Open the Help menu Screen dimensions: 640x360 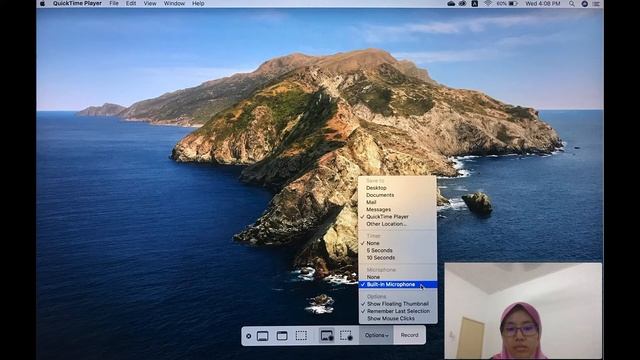pyautogui.click(x=198, y=3)
